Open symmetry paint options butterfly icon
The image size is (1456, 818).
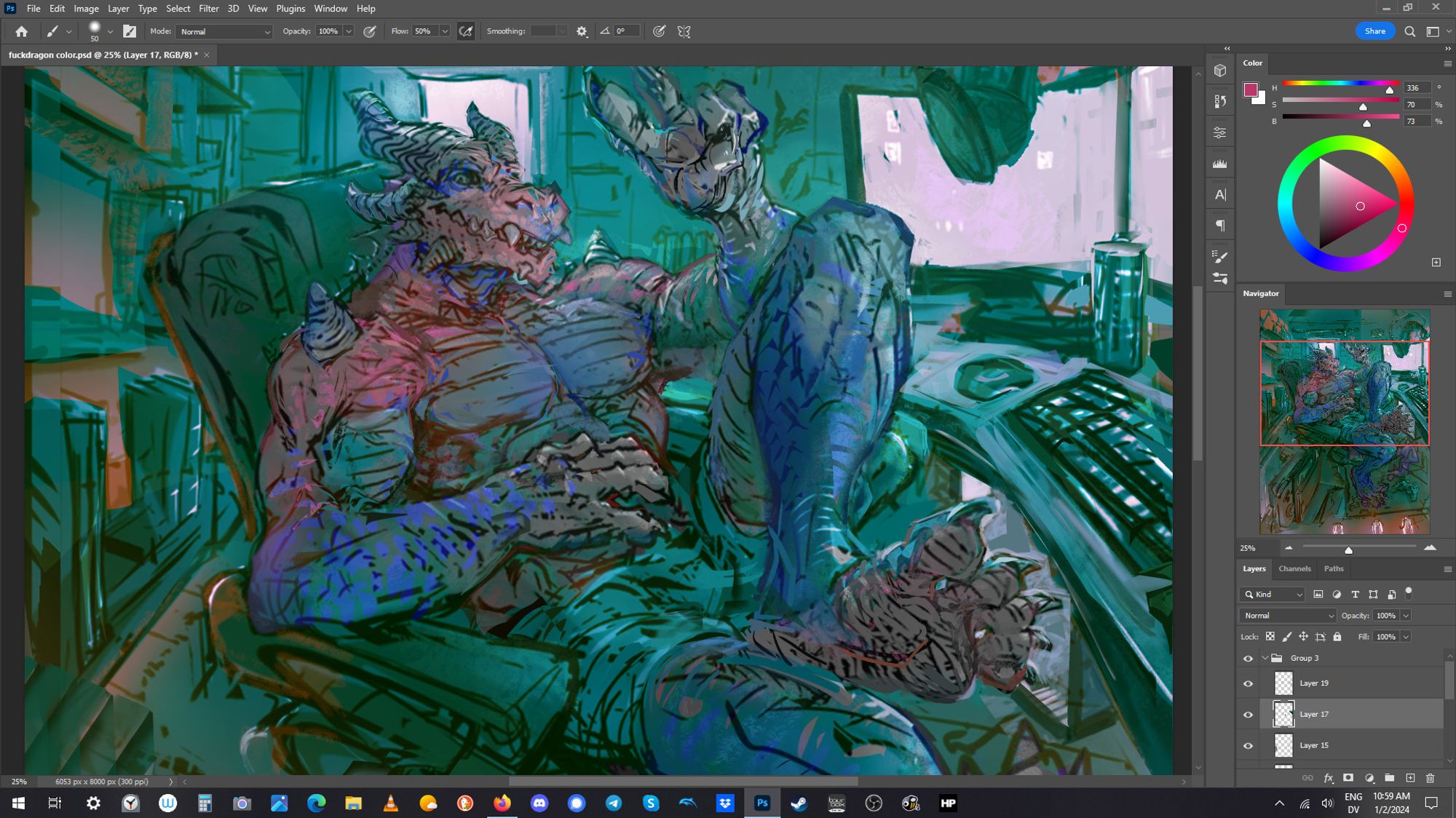684,31
